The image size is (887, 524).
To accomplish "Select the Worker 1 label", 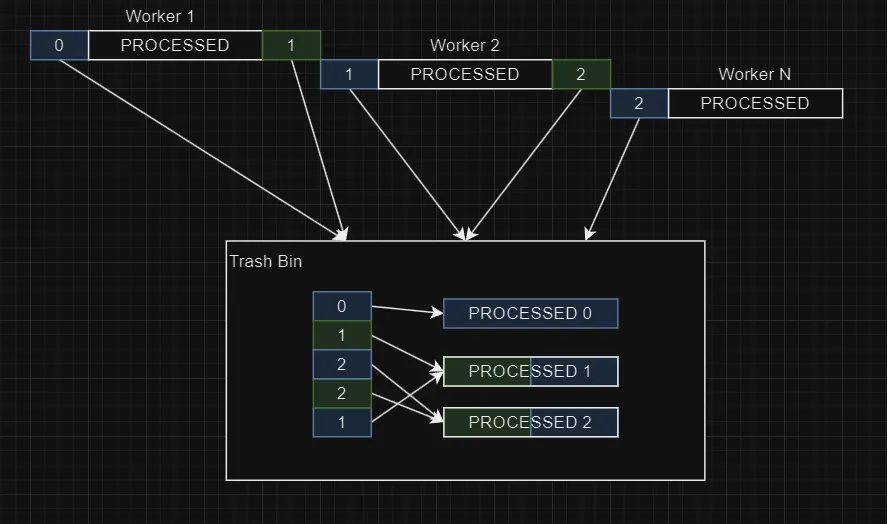I will pos(160,16).
